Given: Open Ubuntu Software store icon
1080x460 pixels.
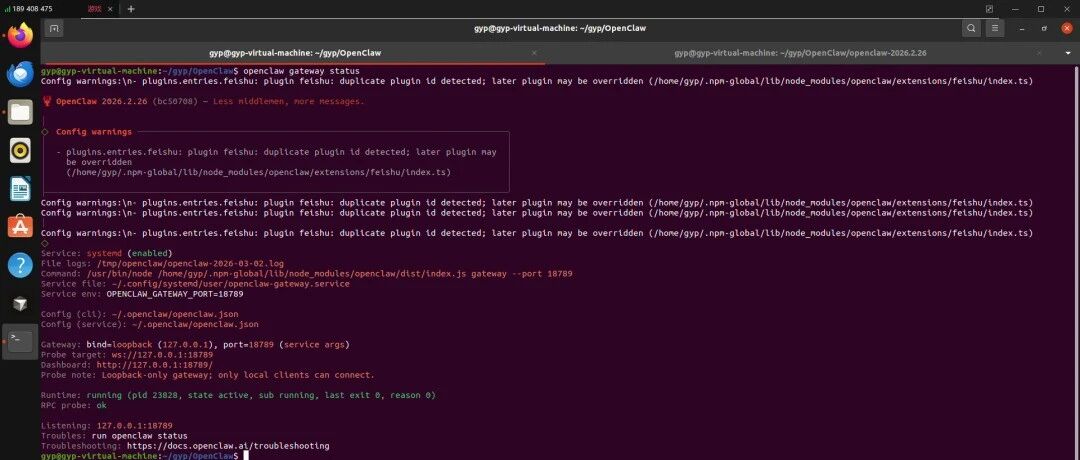Looking at the screenshot, I should [20, 227].
